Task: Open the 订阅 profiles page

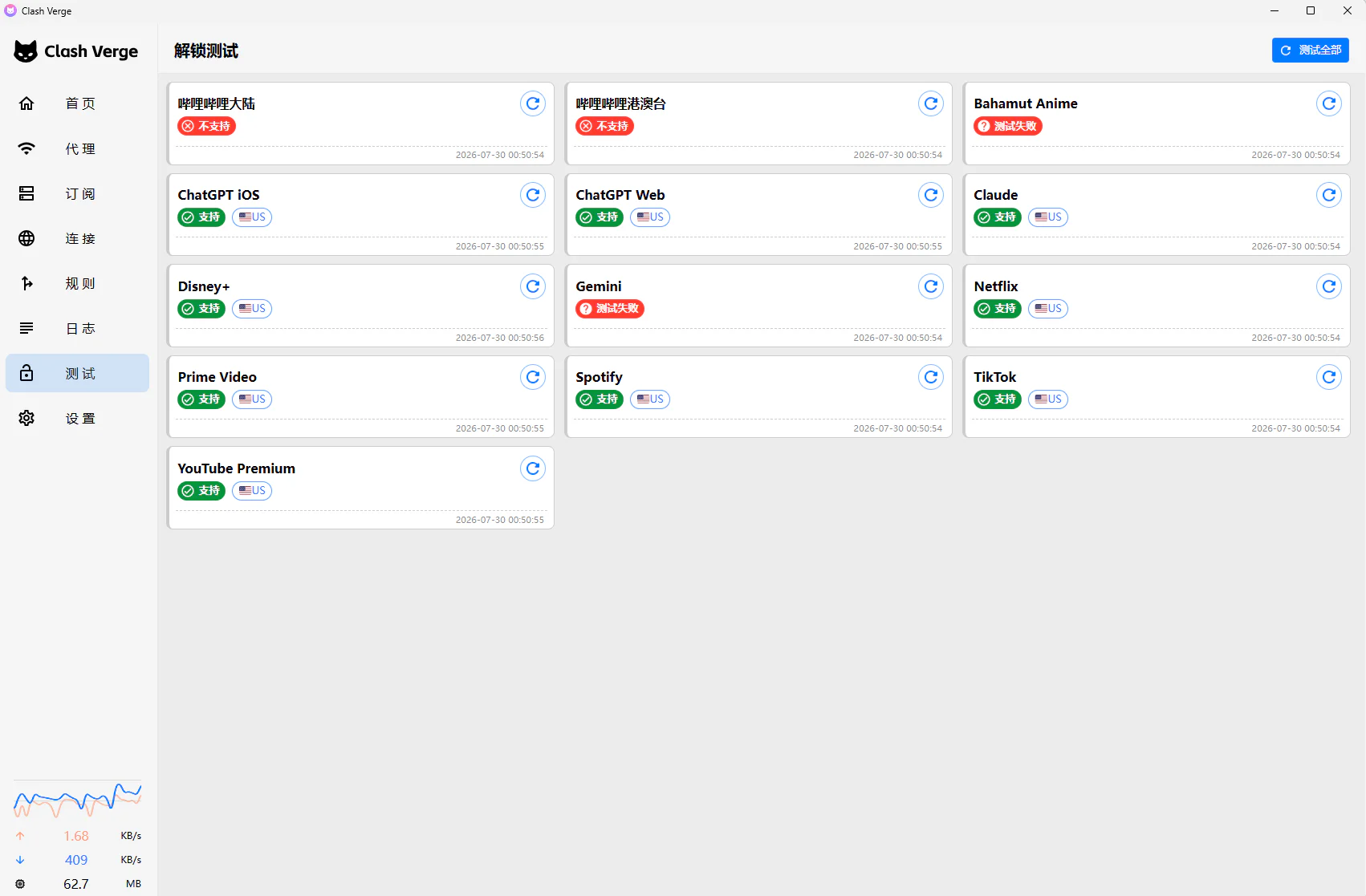Action: pyautogui.click(x=77, y=193)
